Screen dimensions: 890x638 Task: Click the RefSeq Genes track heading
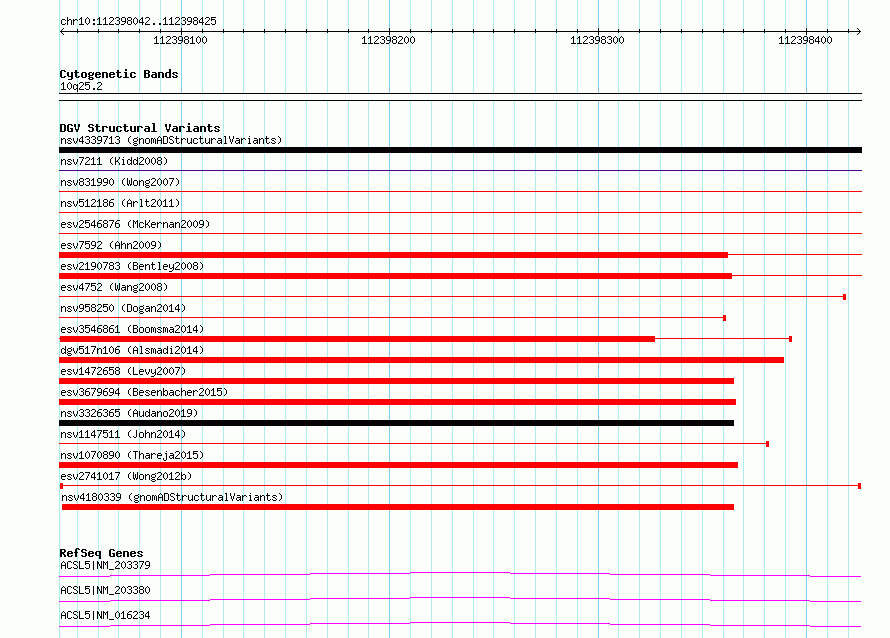pyautogui.click(x=101, y=553)
